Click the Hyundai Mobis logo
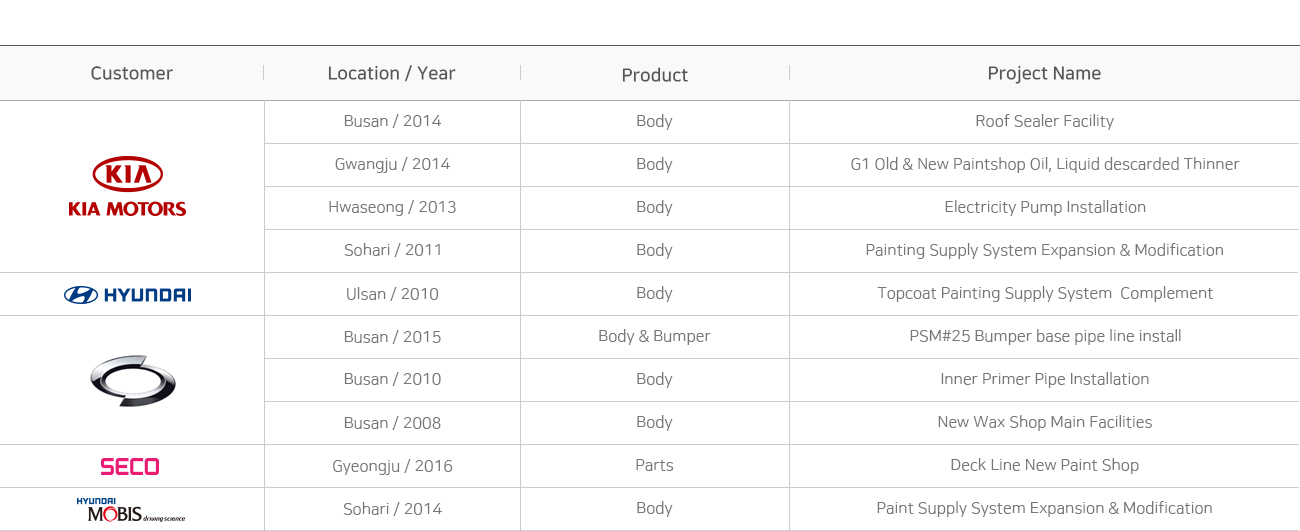The width and height of the screenshot is (1300, 531). click(x=130, y=510)
